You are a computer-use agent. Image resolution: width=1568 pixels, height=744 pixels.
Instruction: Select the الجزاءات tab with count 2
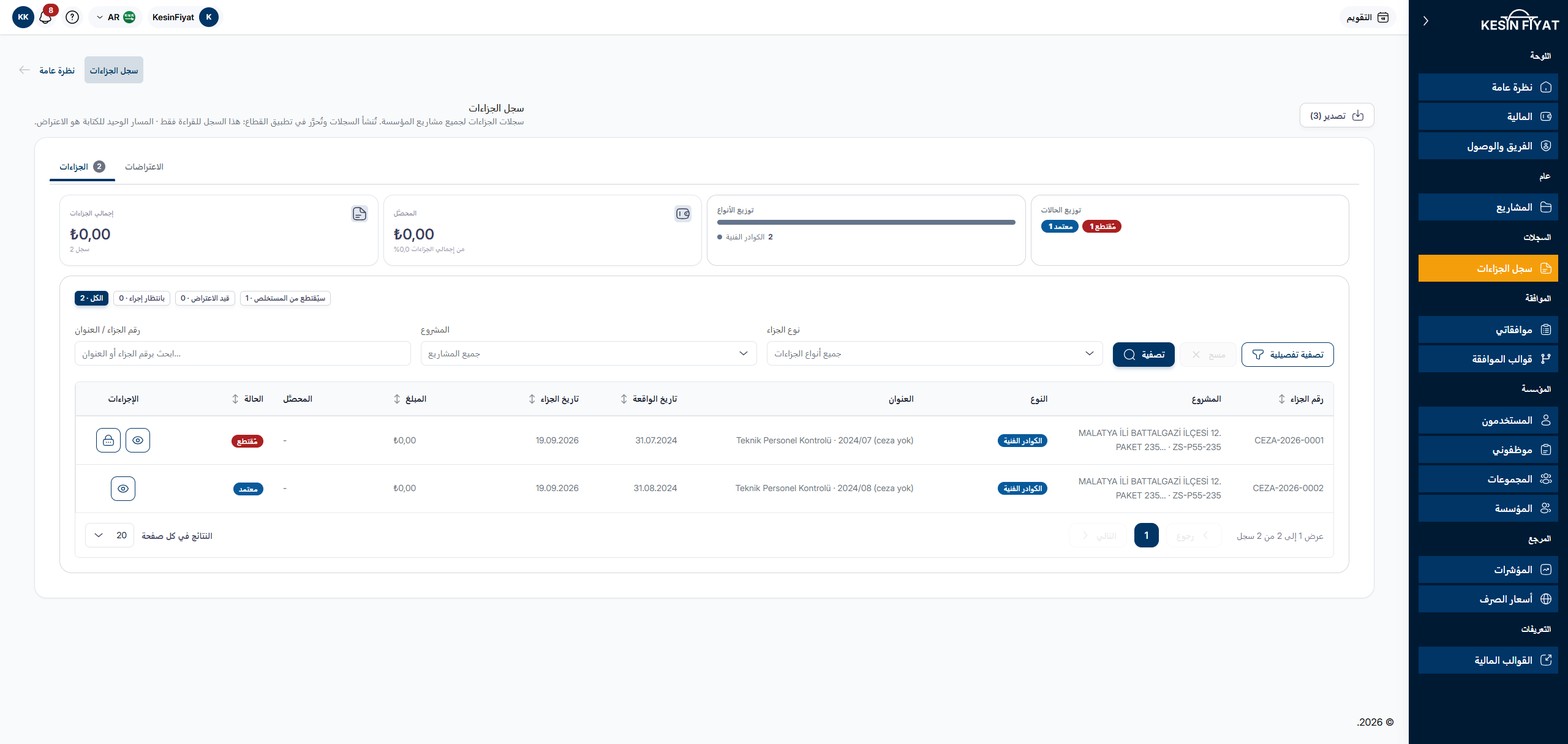pyautogui.click(x=82, y=167)
